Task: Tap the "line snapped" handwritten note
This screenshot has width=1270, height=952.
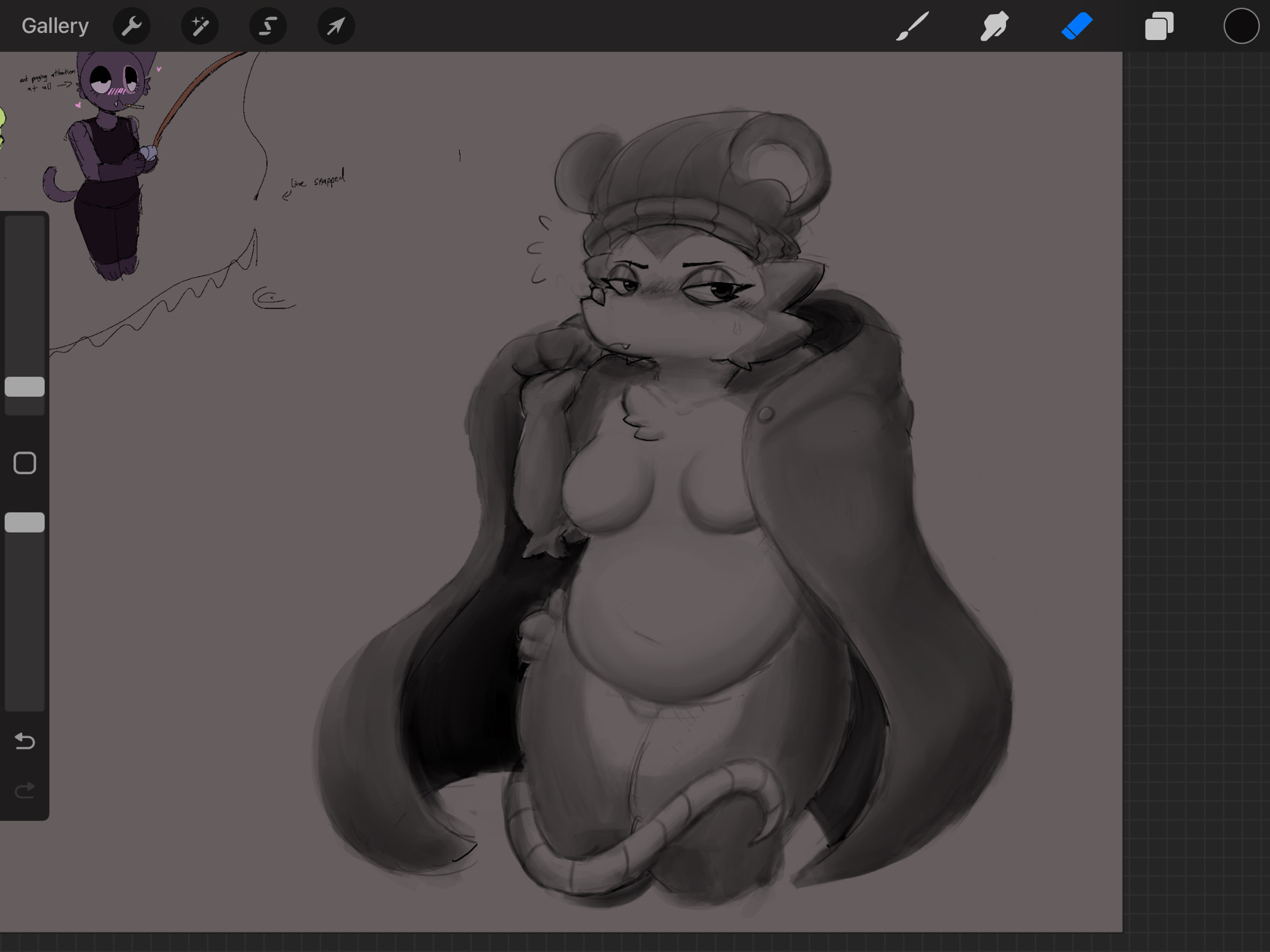Action: [x=317, y=180]
